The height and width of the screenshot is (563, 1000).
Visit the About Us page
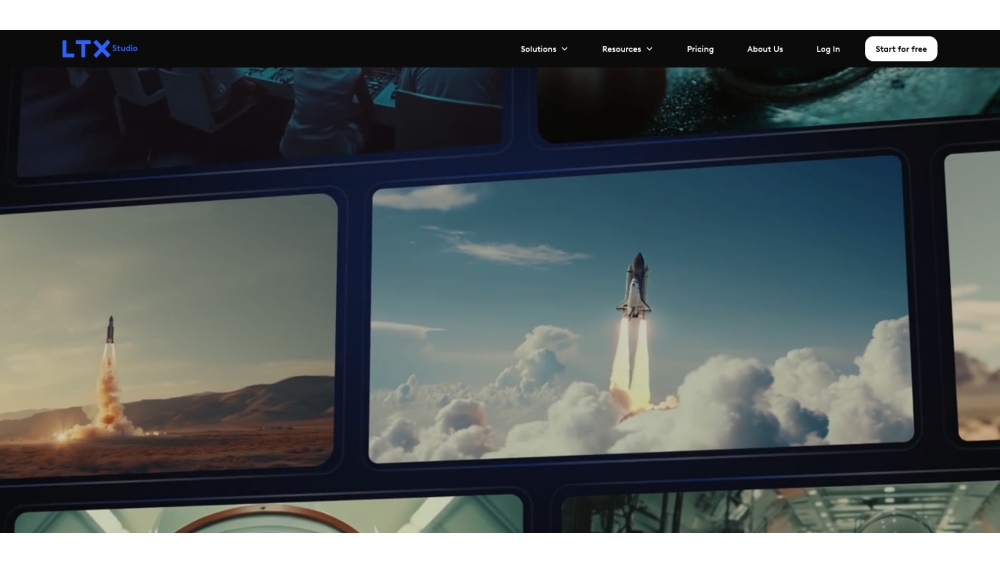(765, 49)
